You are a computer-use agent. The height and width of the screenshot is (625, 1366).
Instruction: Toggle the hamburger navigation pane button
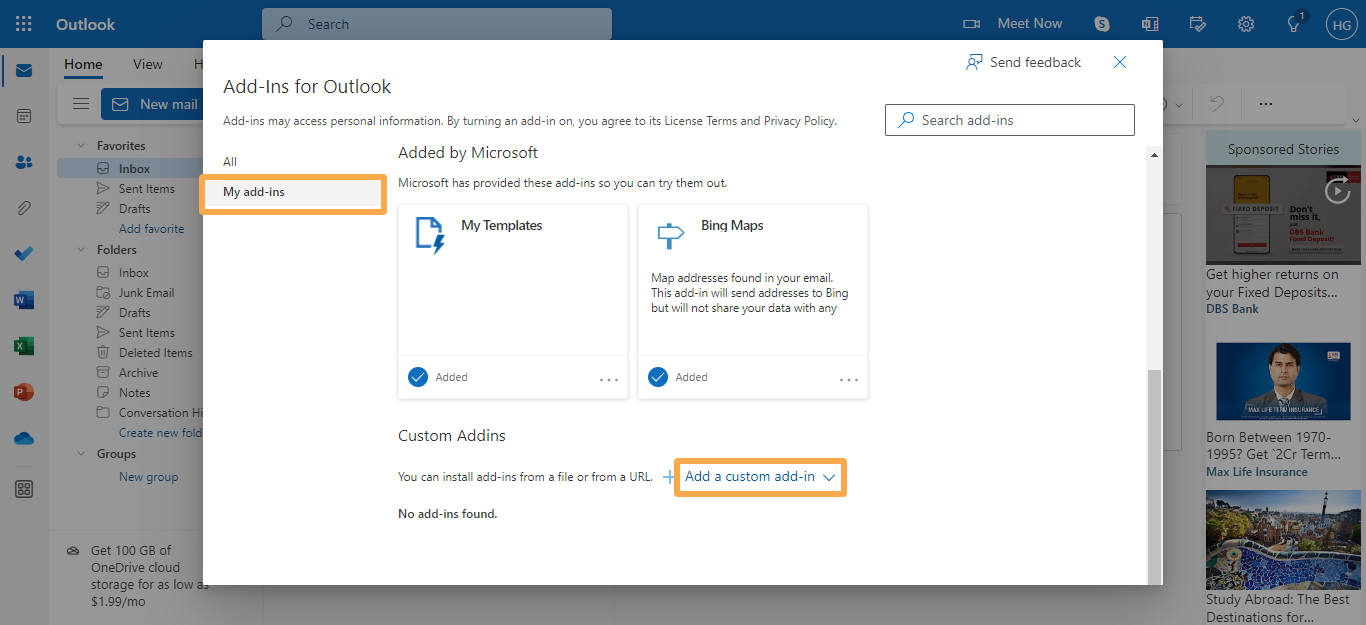(82, 104)
